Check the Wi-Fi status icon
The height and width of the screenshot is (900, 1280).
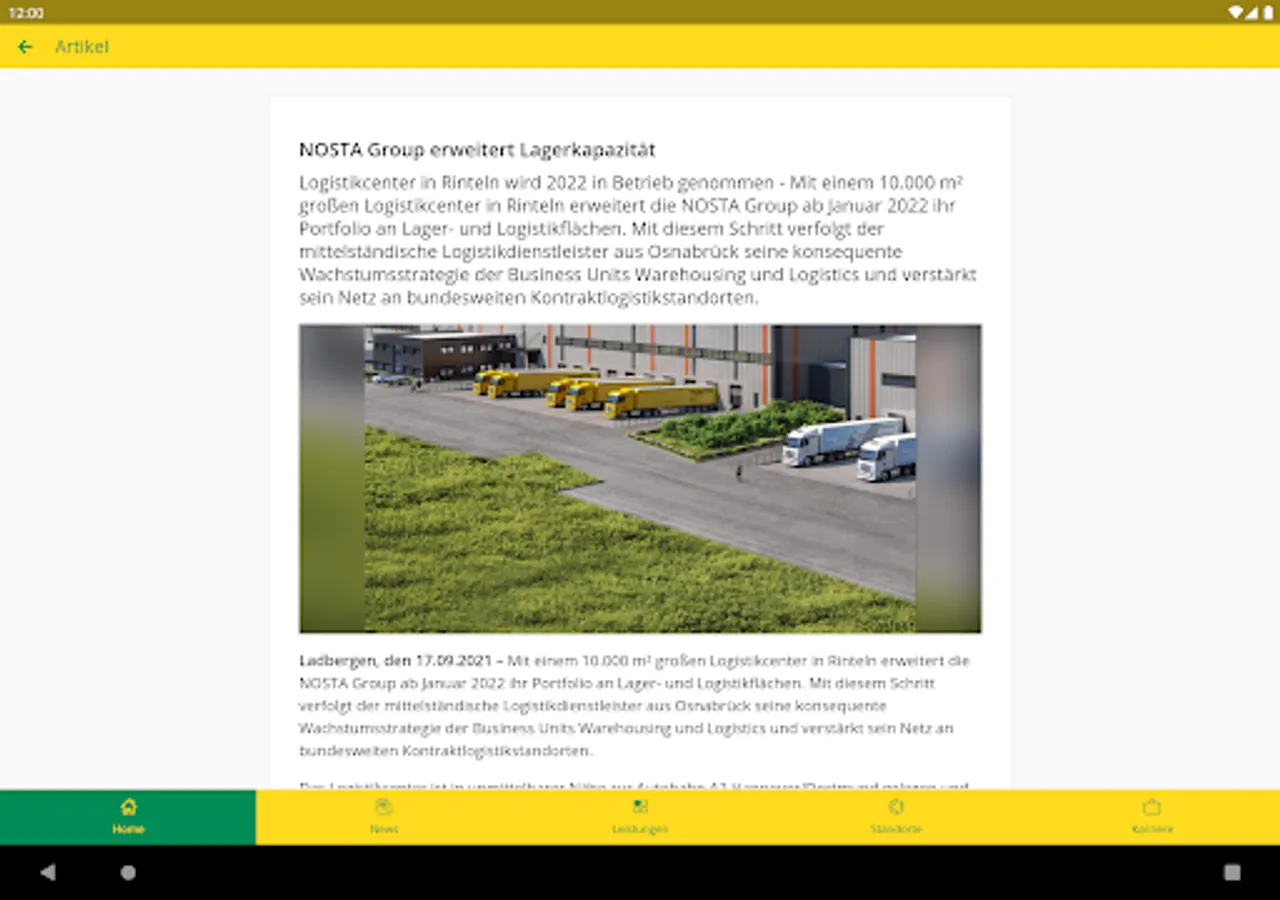(x=1236, y=12)
